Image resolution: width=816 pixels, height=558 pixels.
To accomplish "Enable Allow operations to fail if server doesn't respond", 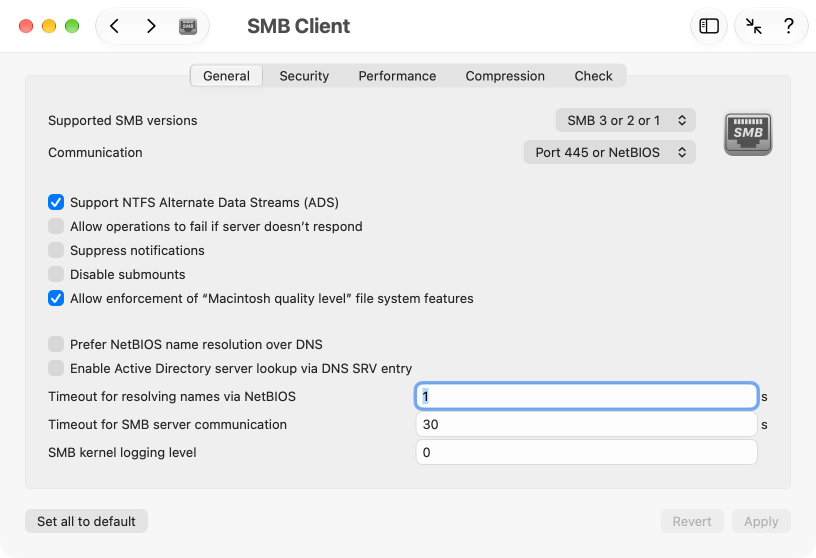I will coord(56,226).
